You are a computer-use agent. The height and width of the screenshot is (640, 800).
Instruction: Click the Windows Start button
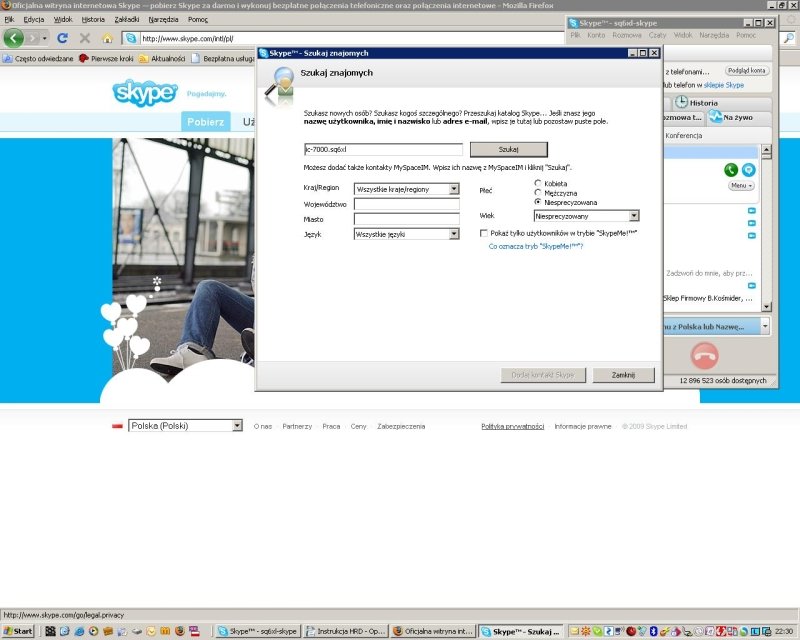18,631
